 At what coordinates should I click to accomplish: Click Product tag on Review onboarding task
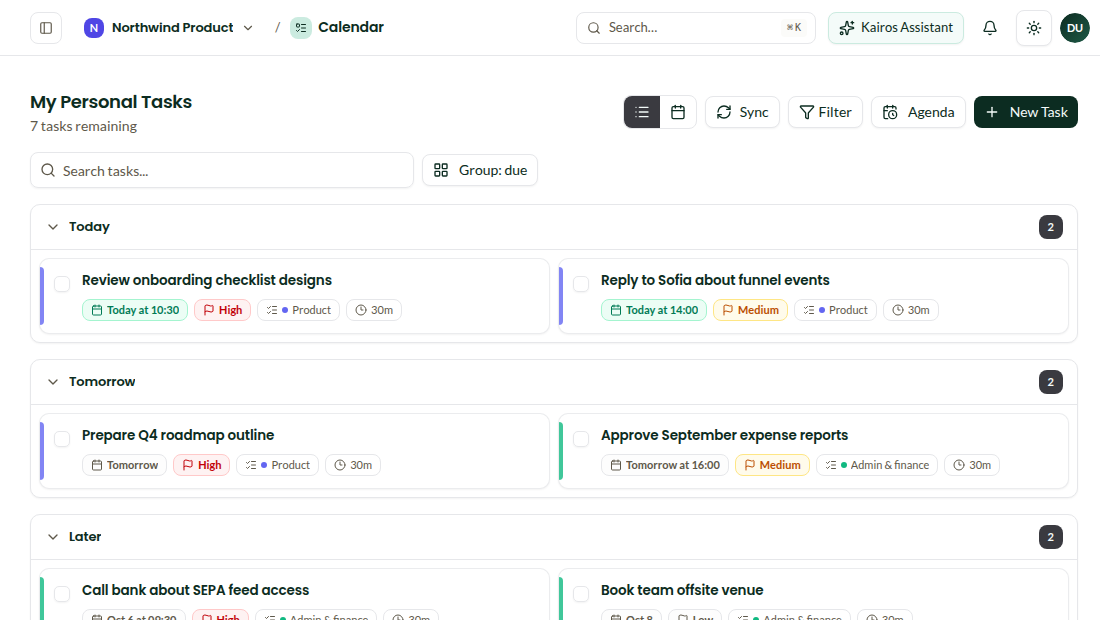299,310
